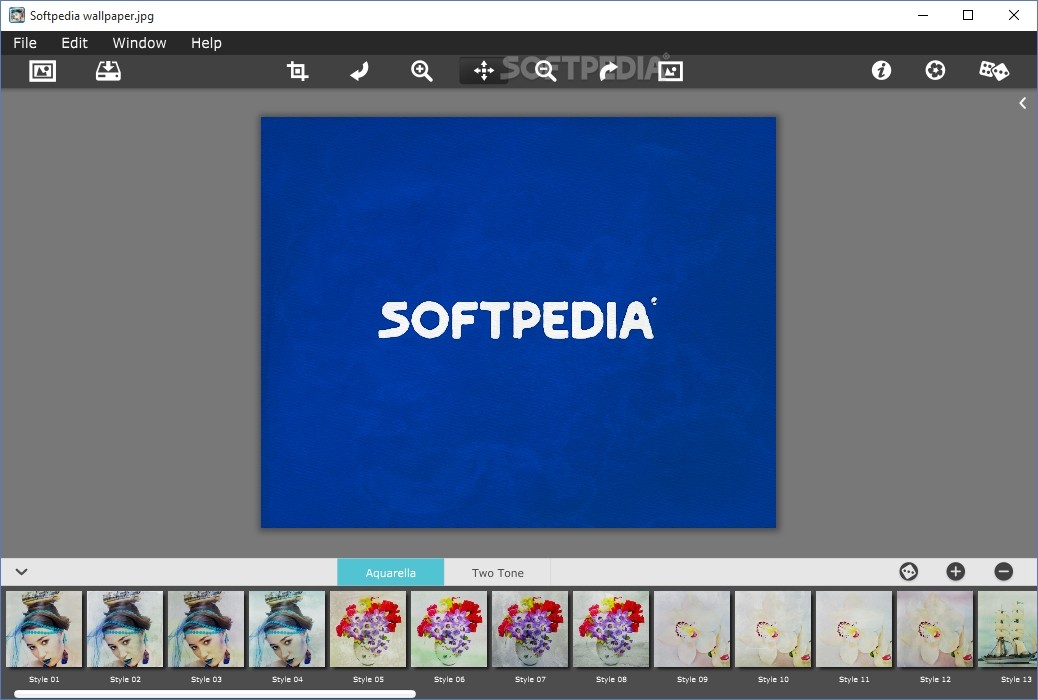
Task: Select the Crop tool
Action: [x=297, y=71]
